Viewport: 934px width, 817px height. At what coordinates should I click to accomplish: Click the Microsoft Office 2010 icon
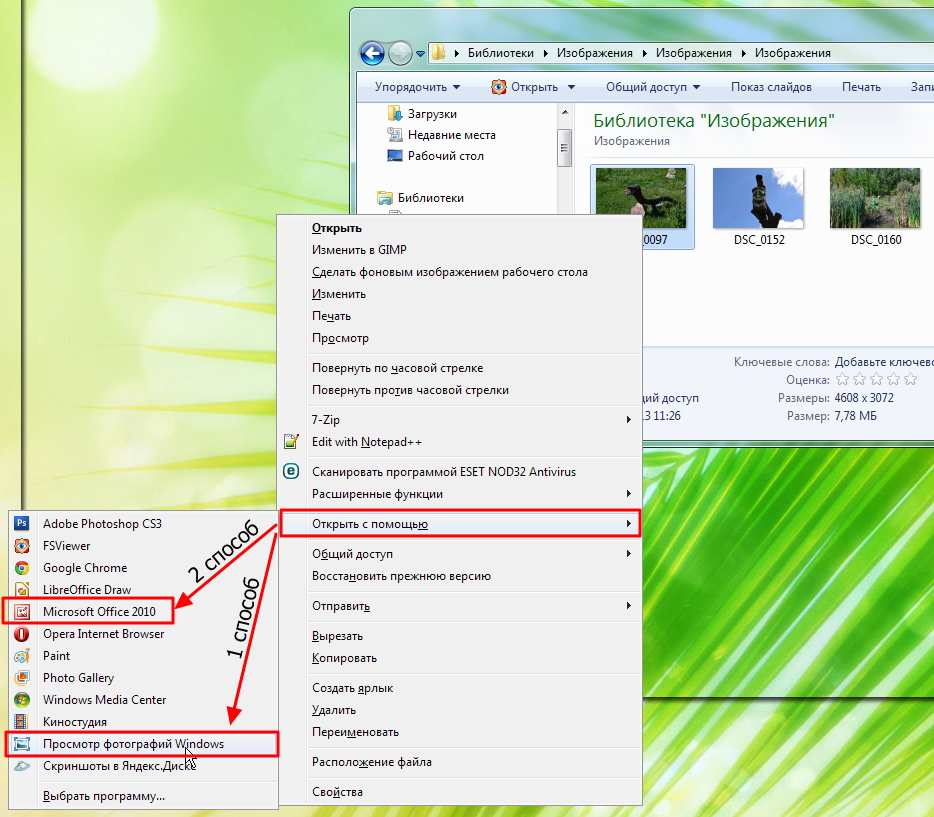click(x=22, y=612)
